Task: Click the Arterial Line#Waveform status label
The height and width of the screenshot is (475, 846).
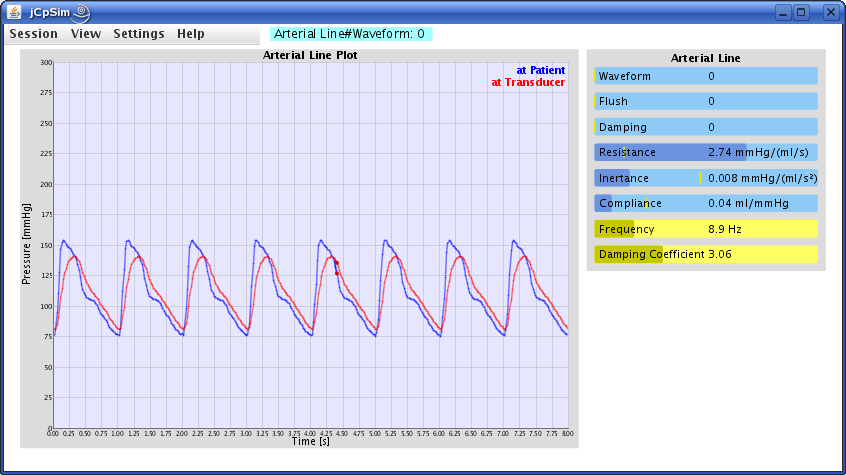Action: tap(350, 34)
